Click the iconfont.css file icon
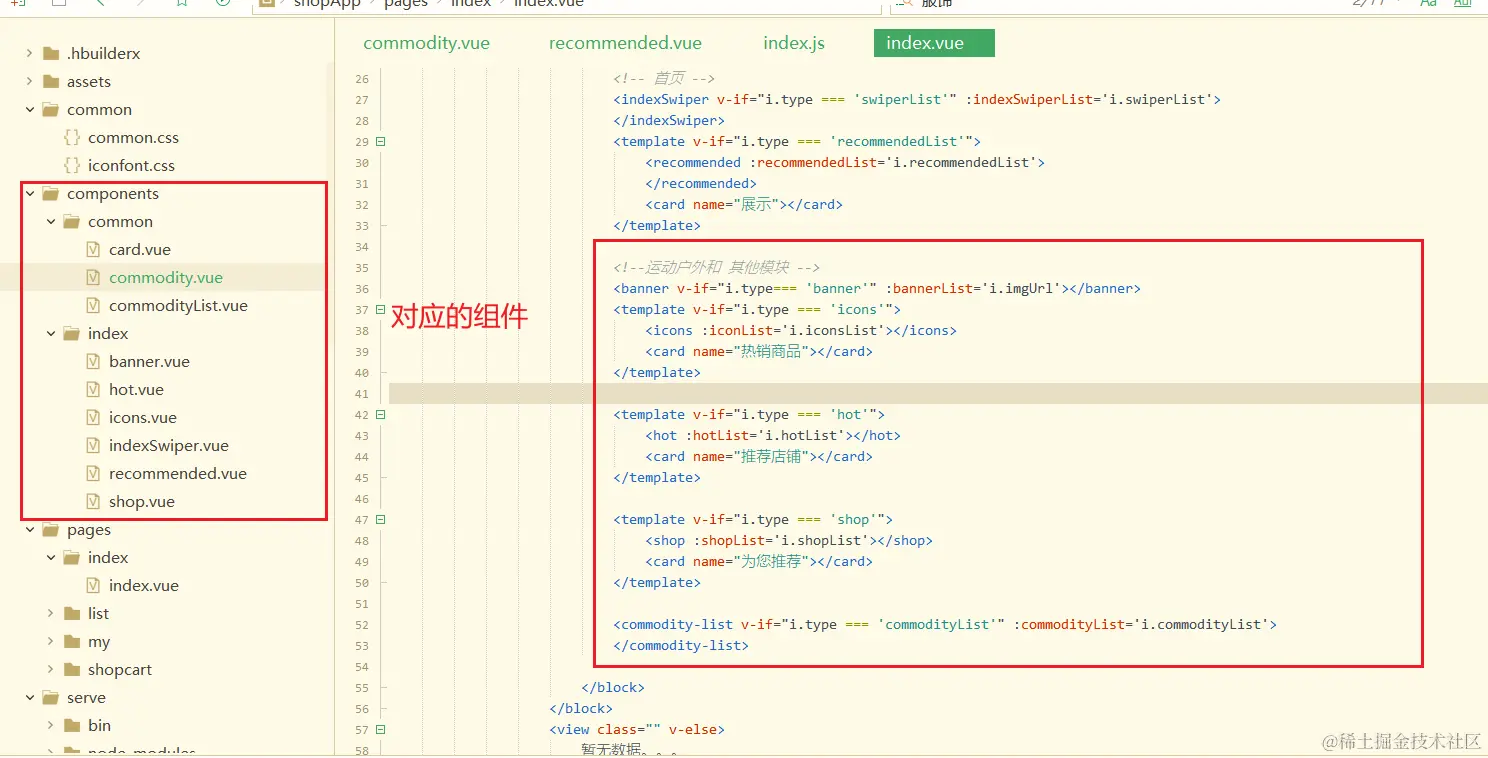The width and height of the screenshot is (1488, 758). pos(71,166)
